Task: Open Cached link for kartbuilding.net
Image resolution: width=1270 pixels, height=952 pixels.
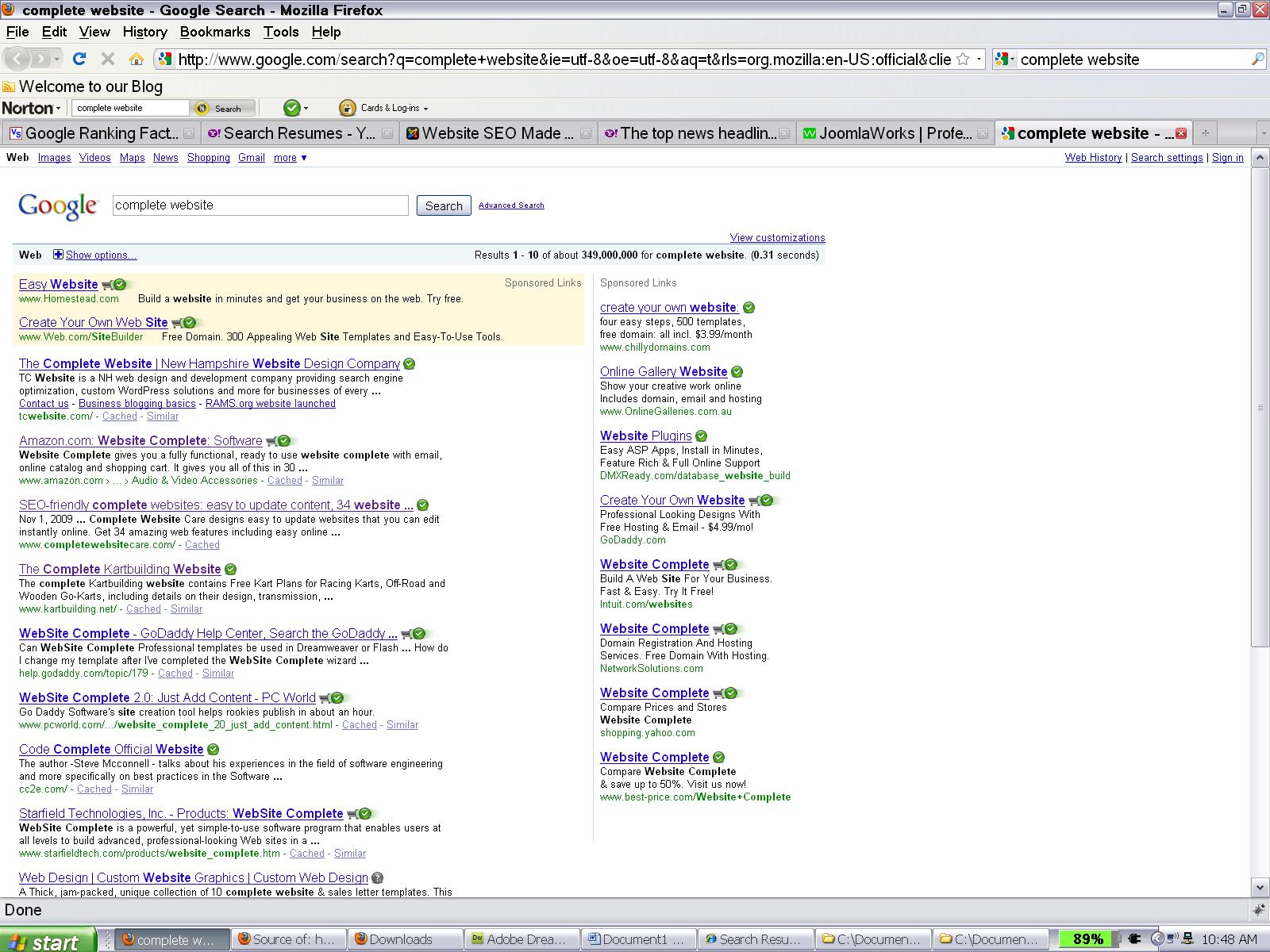Action: click(x=143, y=608)
